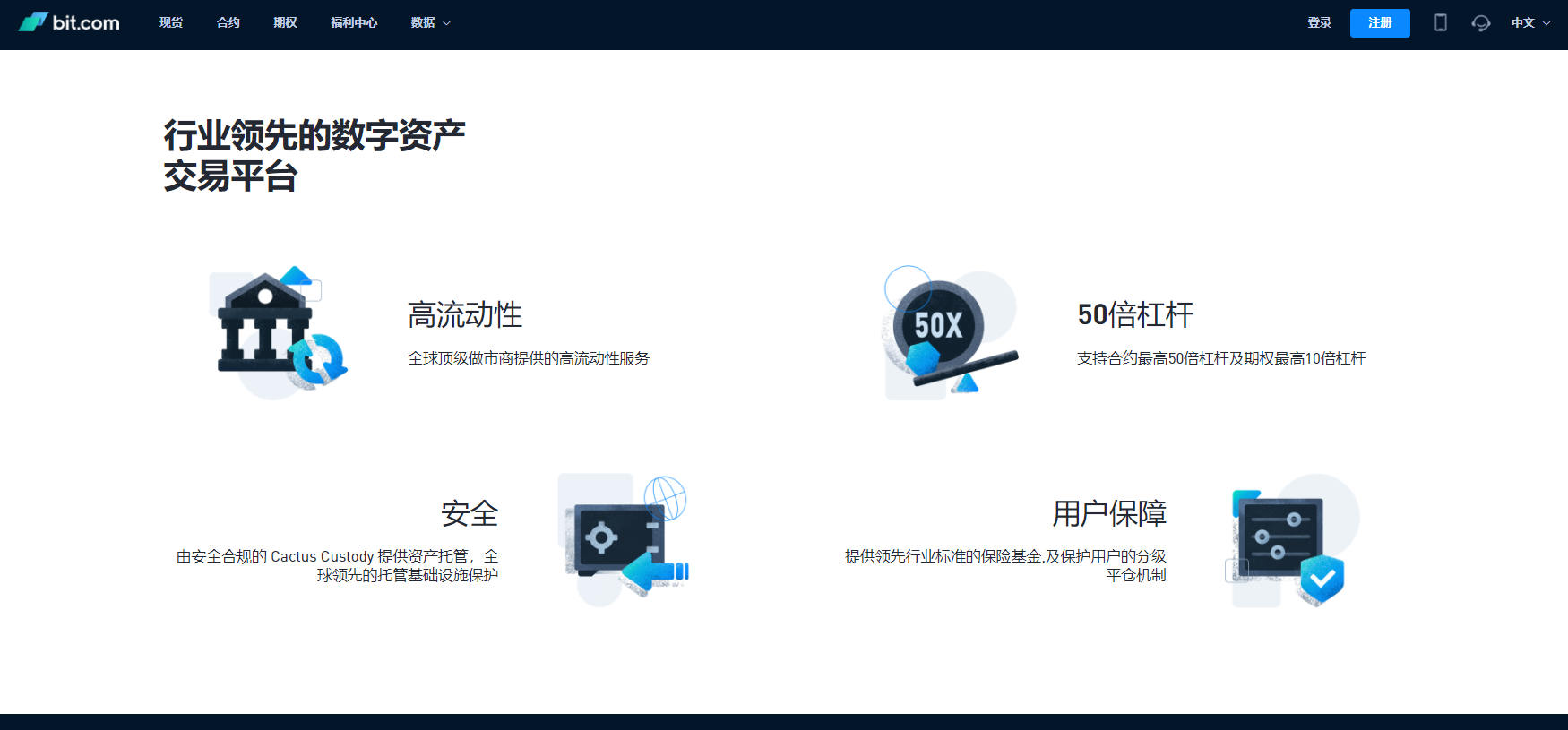The height and width of the screenshot is (730, 1568).
Task: Open the 合约 menu item
Action: click(x=228, y=22)
